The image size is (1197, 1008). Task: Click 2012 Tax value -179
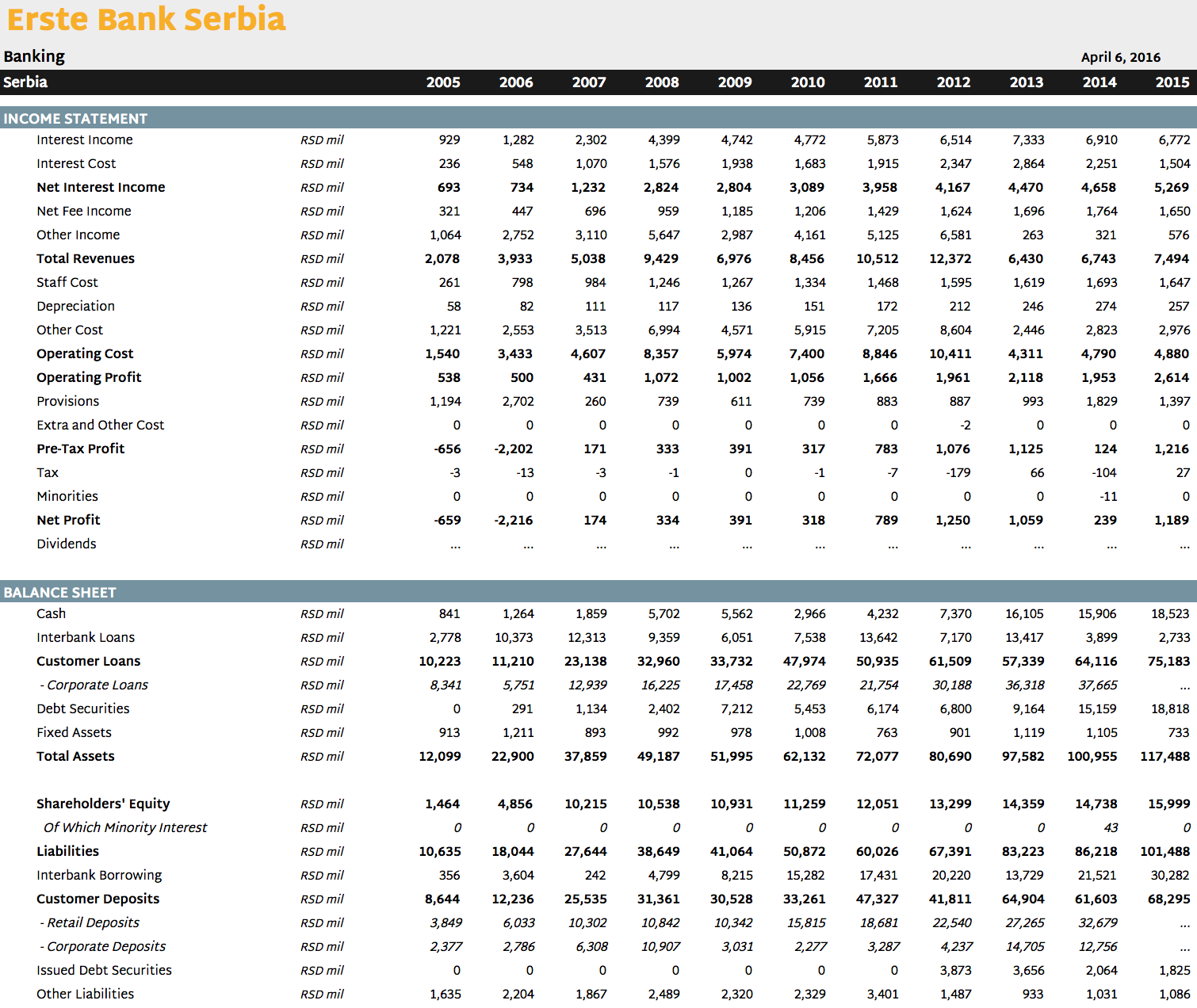tap(958, 473)
